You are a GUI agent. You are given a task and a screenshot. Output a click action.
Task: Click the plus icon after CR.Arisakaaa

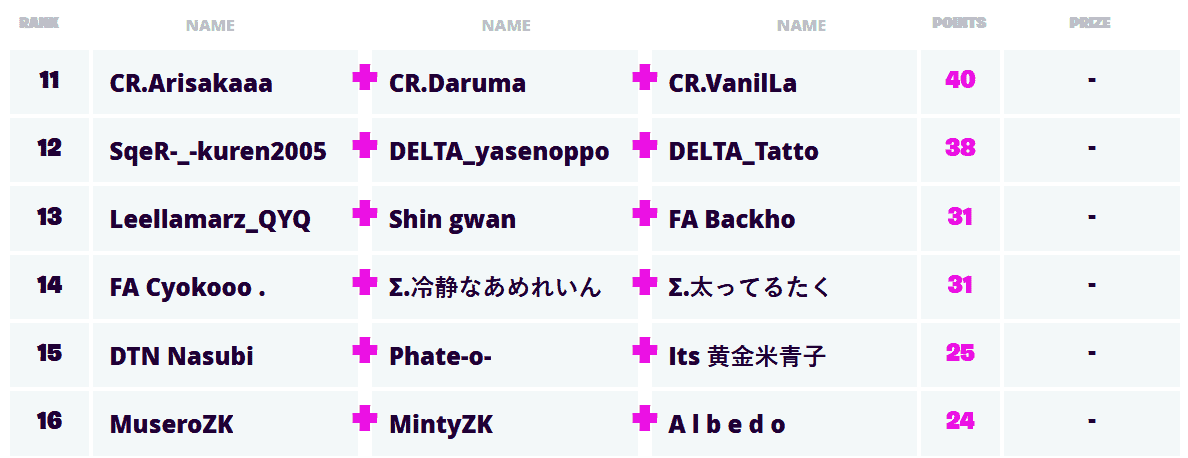(x=365, y=78)
